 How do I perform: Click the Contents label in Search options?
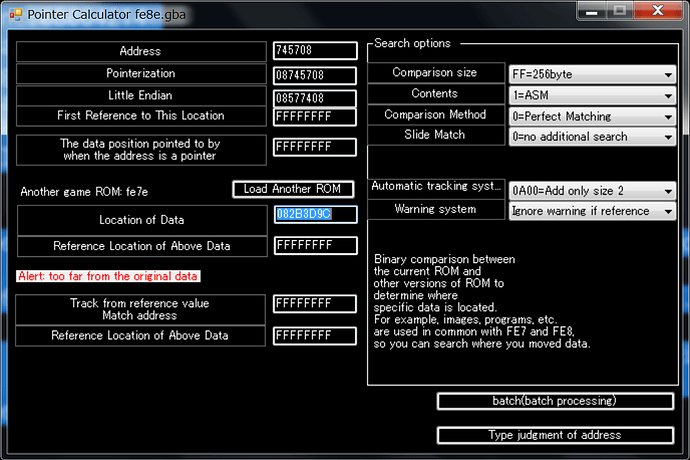click(435, 94)
